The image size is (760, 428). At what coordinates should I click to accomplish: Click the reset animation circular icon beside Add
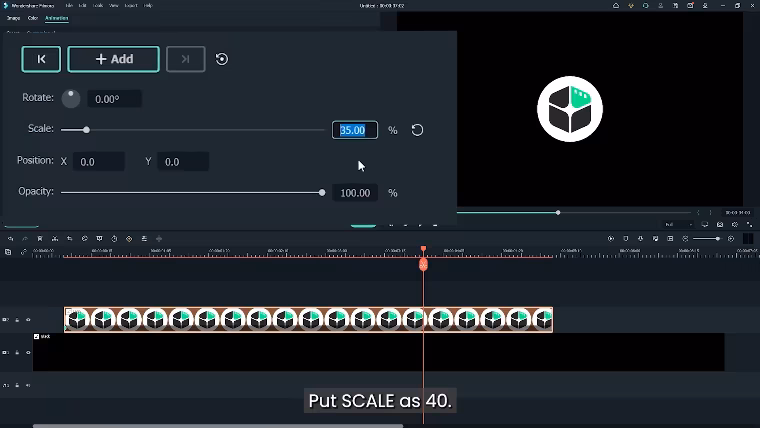point(222,59)
